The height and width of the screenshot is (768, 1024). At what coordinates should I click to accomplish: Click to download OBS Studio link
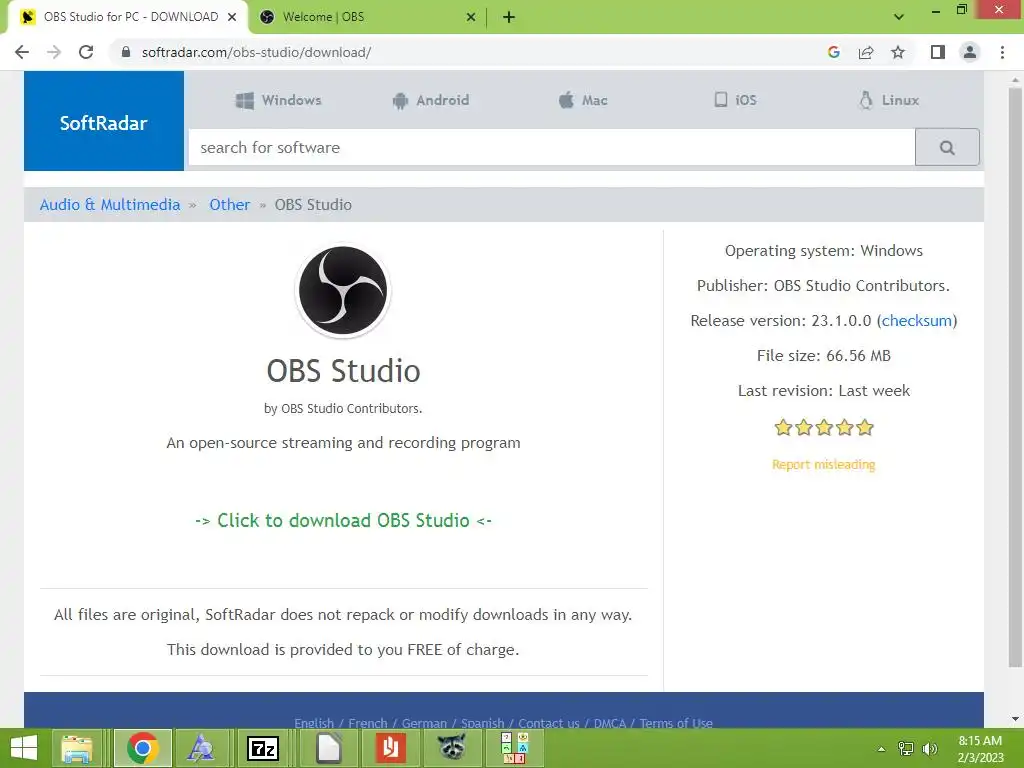click(x=344, y=520)
